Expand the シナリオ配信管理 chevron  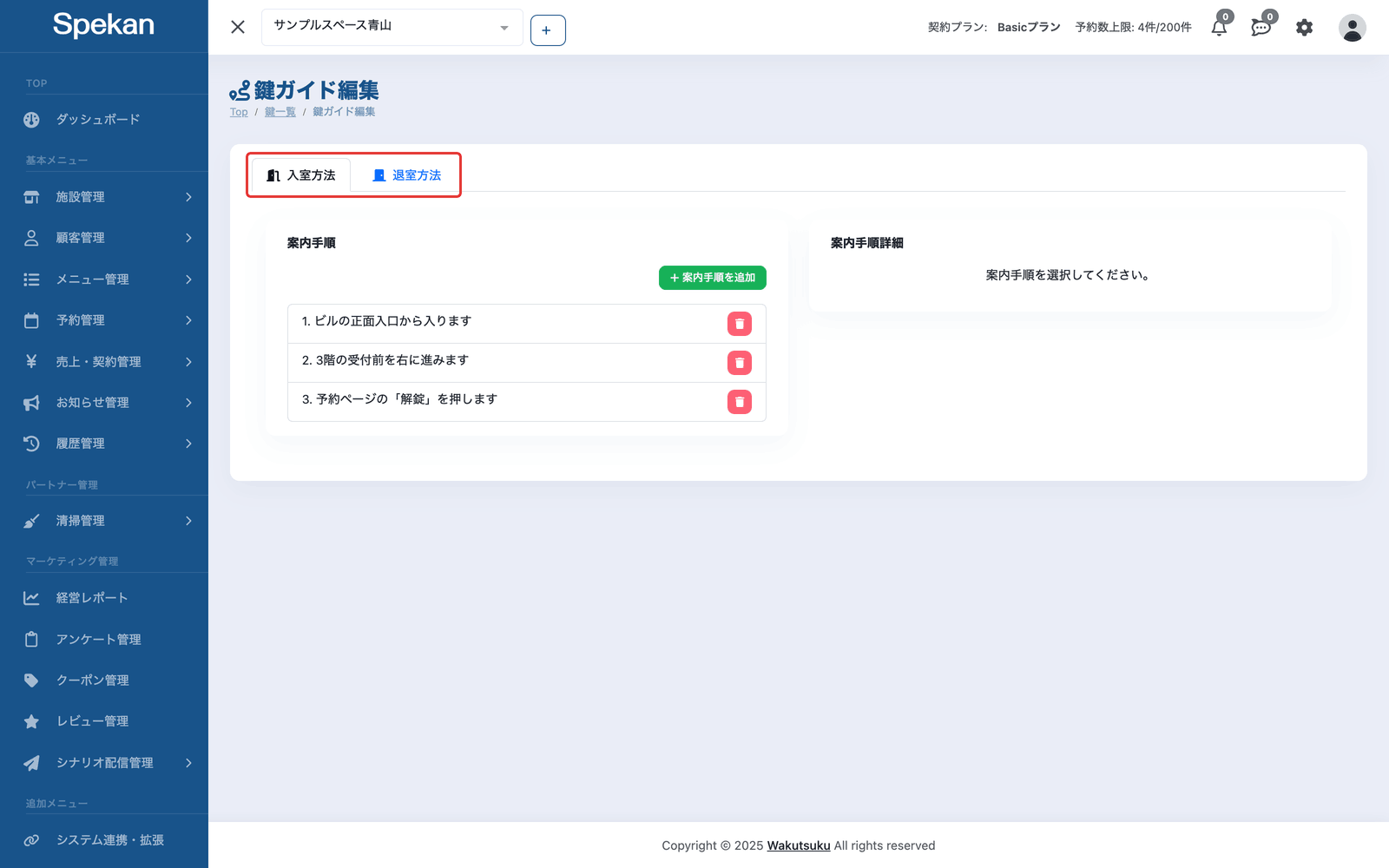point(188,763)
